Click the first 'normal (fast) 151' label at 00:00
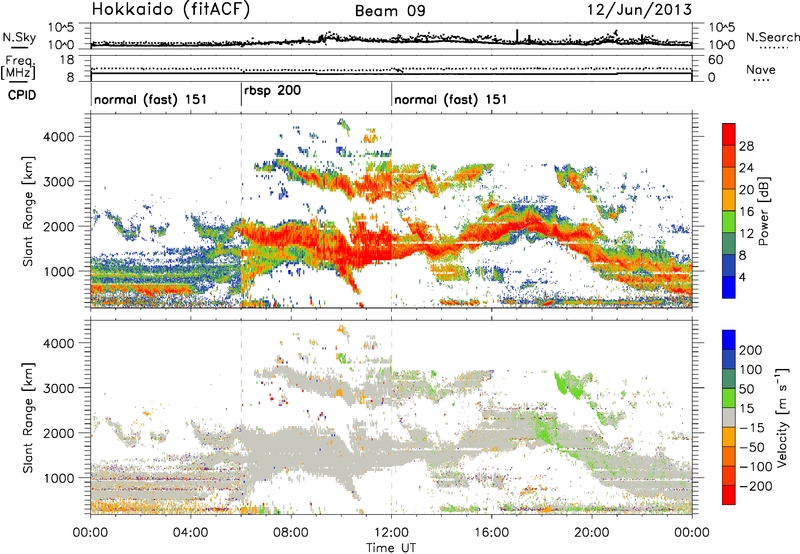This screenshot has height=554, width=800. (151, 99)
